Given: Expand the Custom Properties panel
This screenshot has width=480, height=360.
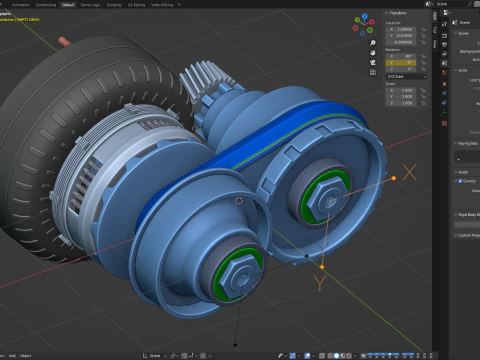Looking at the screenshot, I should [456, 235].
